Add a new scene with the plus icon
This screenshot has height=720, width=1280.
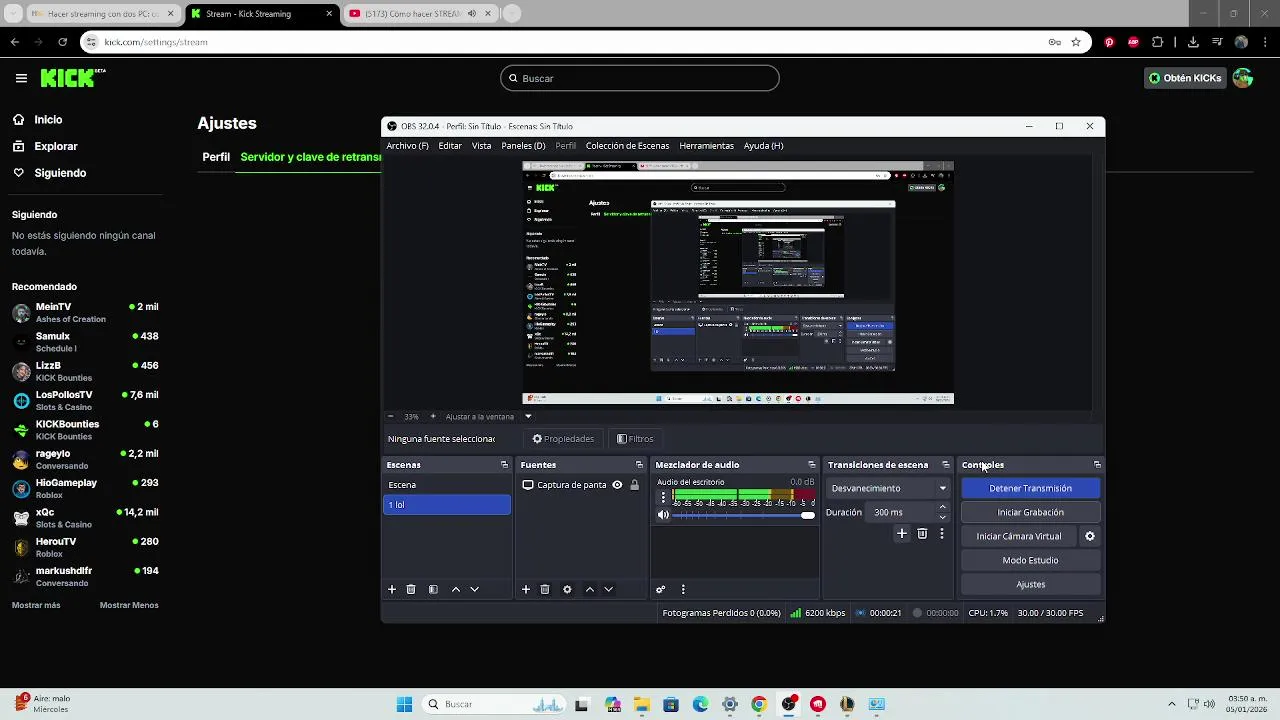392,590
